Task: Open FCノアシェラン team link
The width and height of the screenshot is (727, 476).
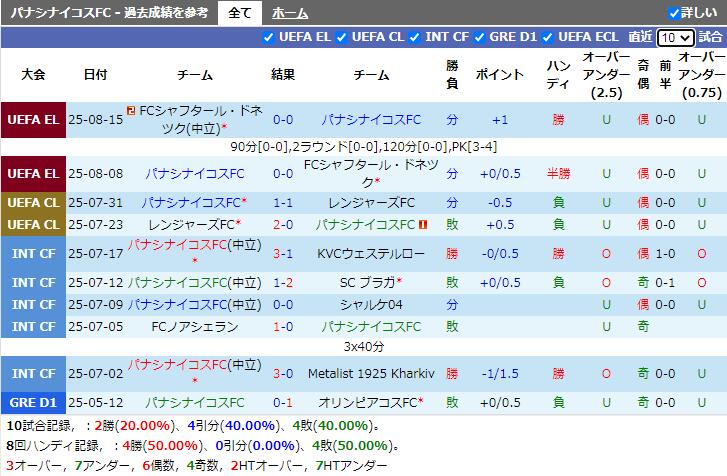Action: (x=195, y=326)
